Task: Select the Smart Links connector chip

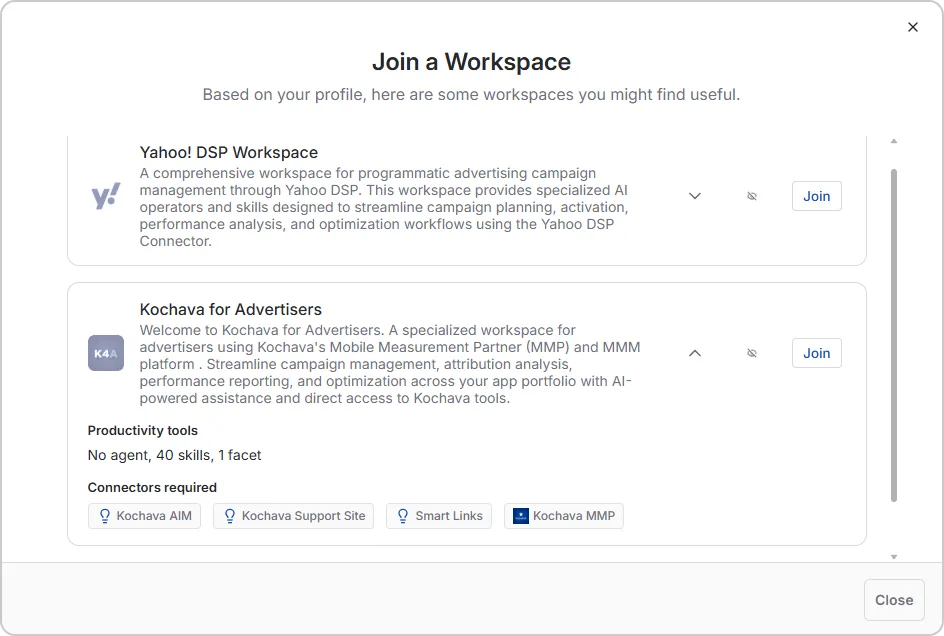Action: click(x=439, y=516)
